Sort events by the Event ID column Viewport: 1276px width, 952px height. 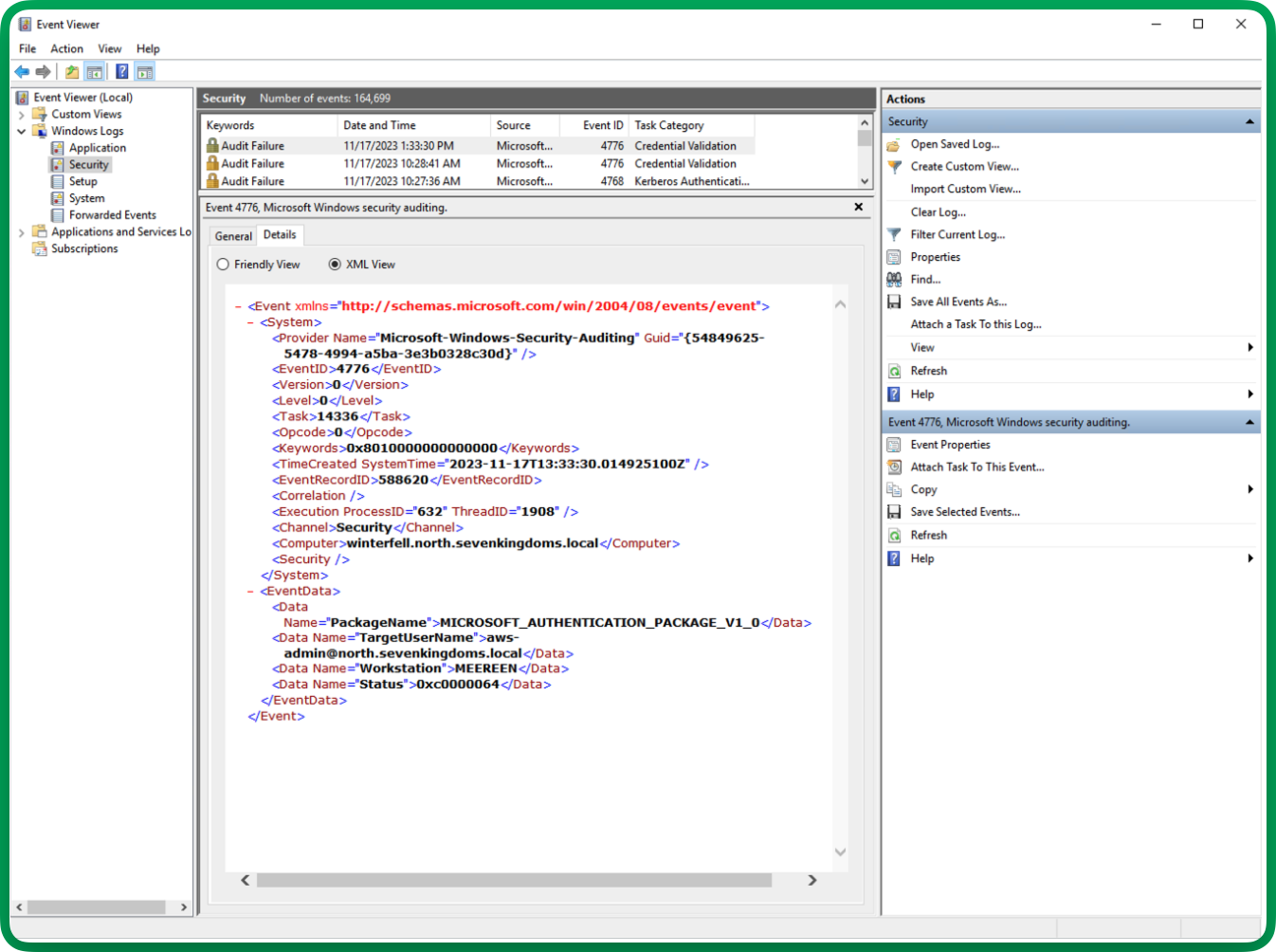coord(593,125)
